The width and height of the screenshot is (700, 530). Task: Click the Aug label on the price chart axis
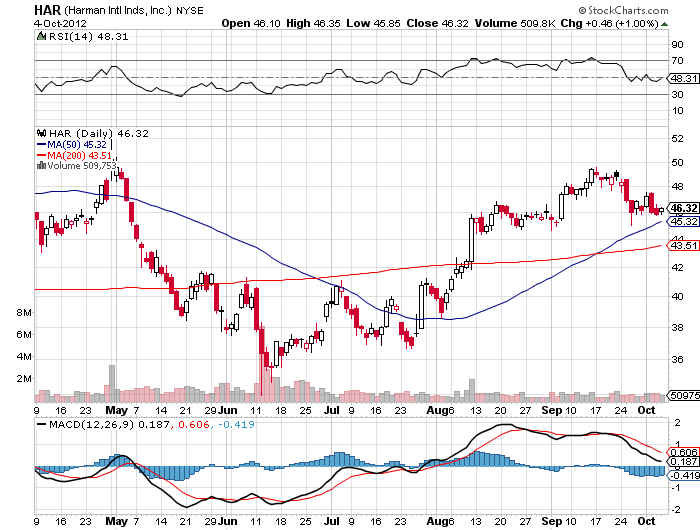437,410
